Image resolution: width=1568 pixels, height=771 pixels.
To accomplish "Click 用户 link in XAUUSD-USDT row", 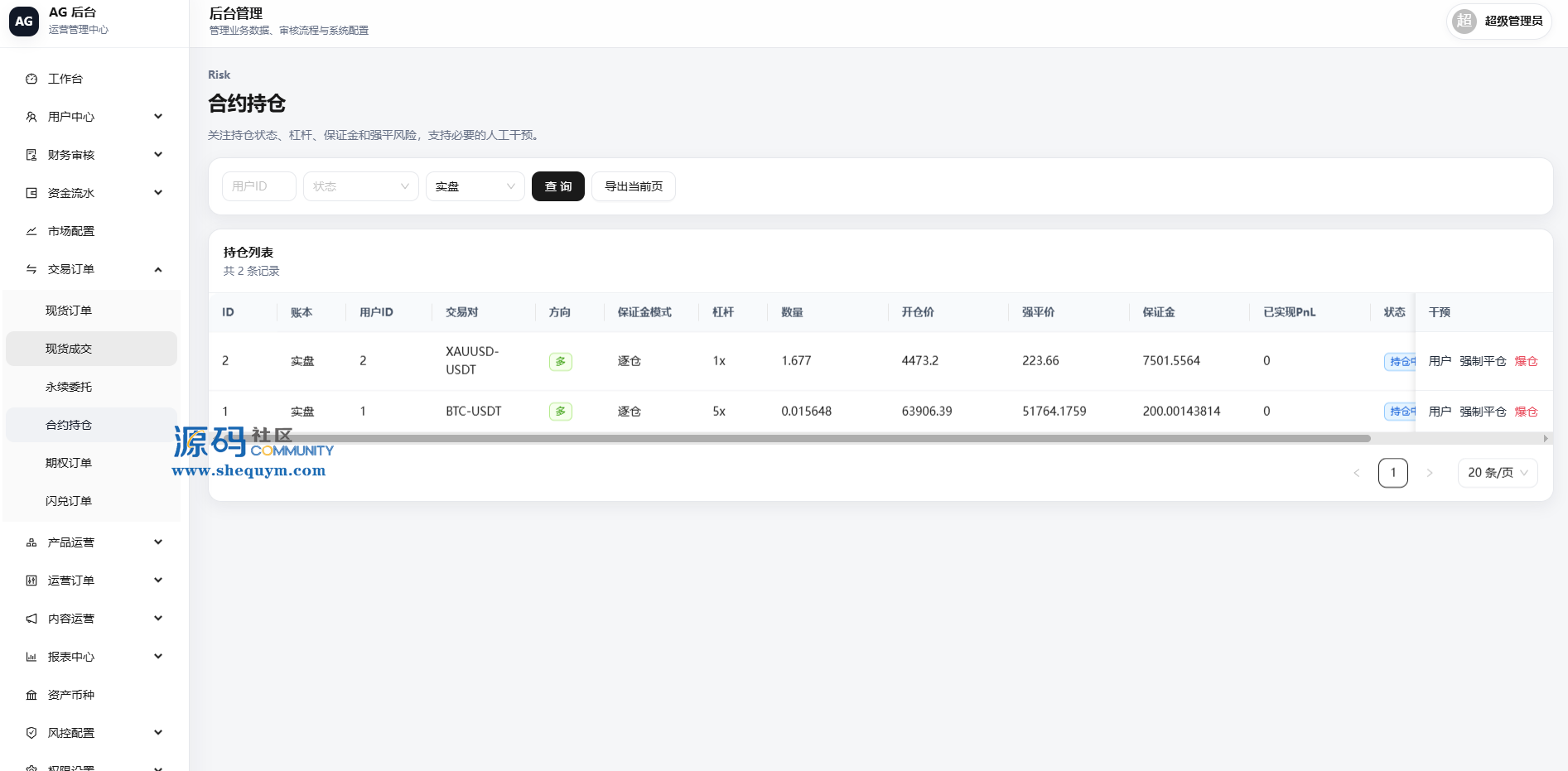I will point(1440,361).
